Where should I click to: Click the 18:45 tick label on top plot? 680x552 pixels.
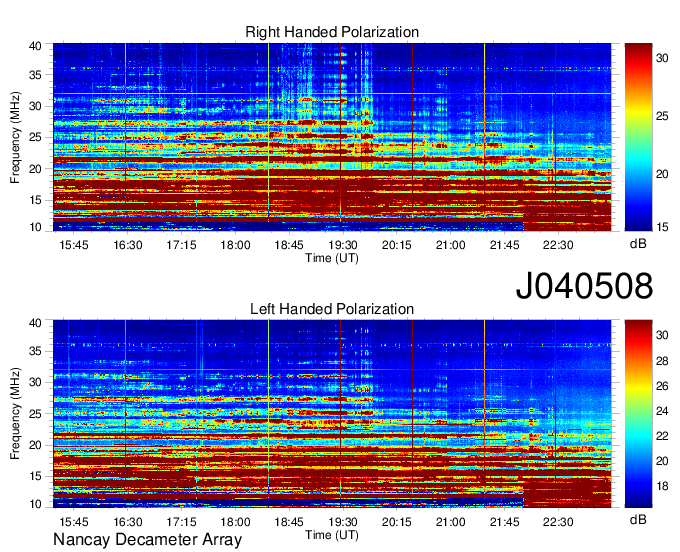(289, 245)
